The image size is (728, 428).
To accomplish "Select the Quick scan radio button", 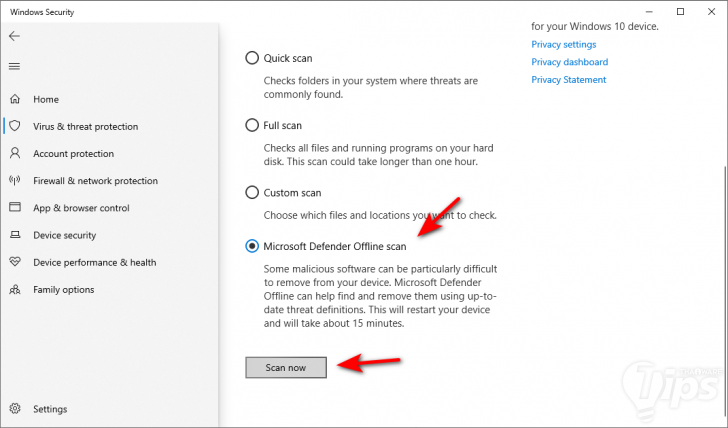I will coord(252,58).
